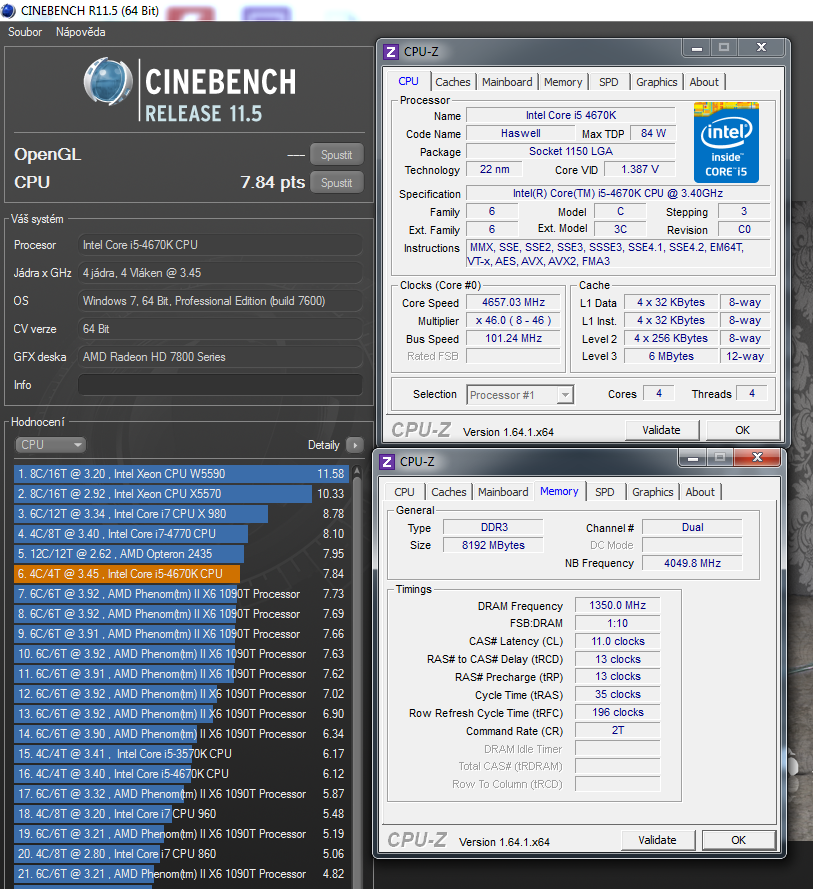Open the Nápověda menu

click(81, 32)
